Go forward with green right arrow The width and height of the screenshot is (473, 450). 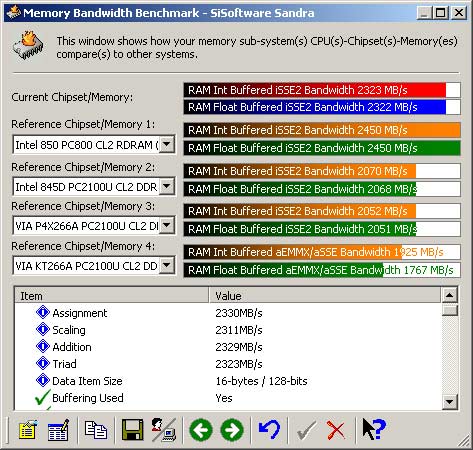(232, 430)
